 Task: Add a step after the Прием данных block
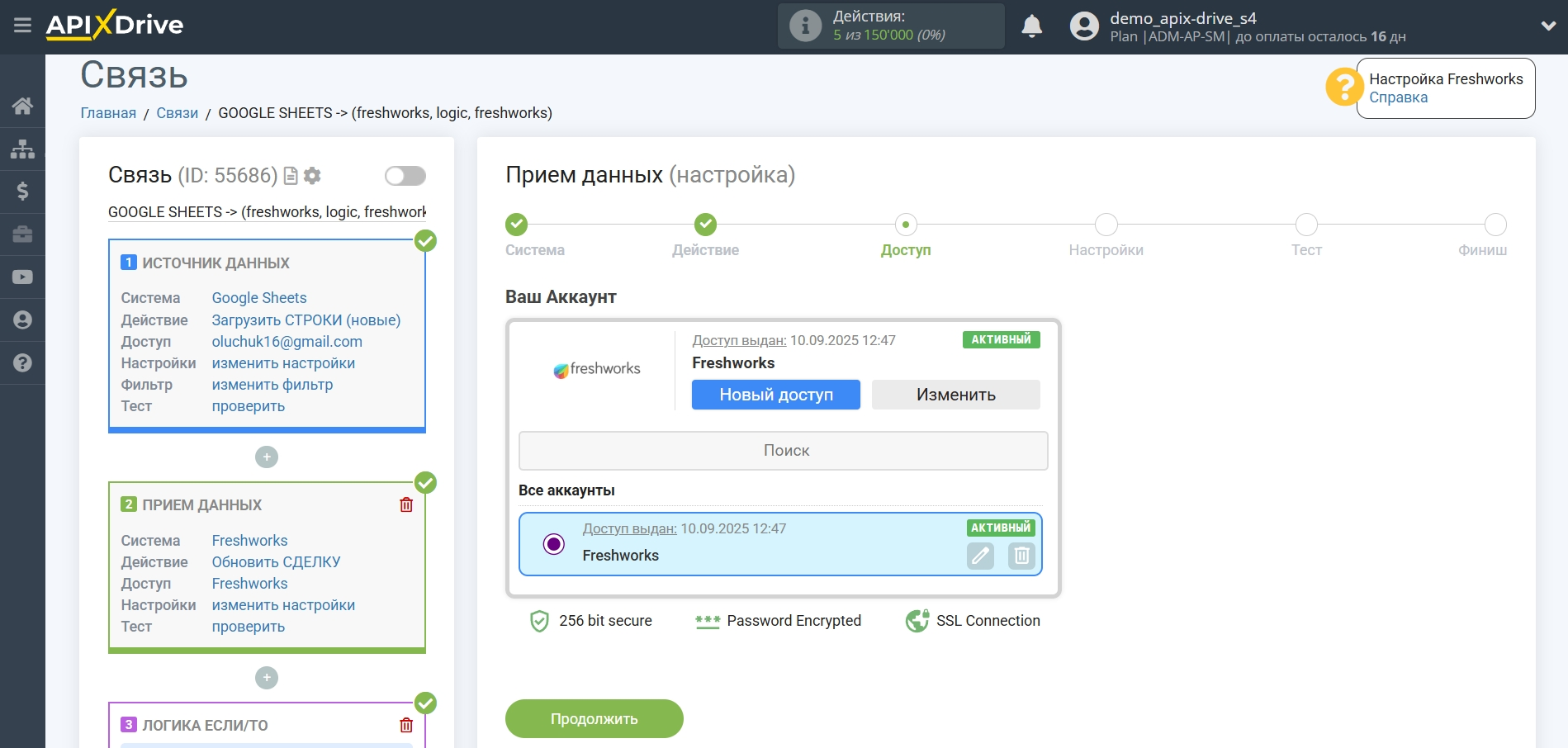pos(267,678)
